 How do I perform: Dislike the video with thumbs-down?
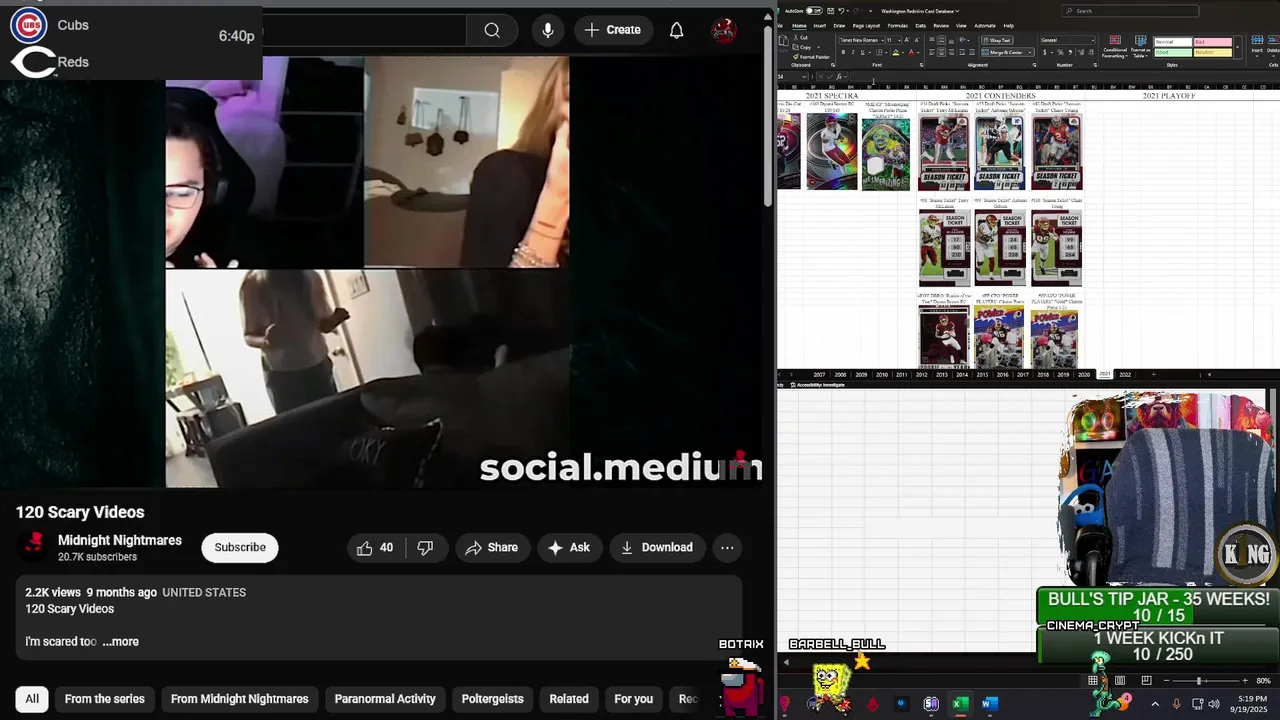(x=425, y=547)
